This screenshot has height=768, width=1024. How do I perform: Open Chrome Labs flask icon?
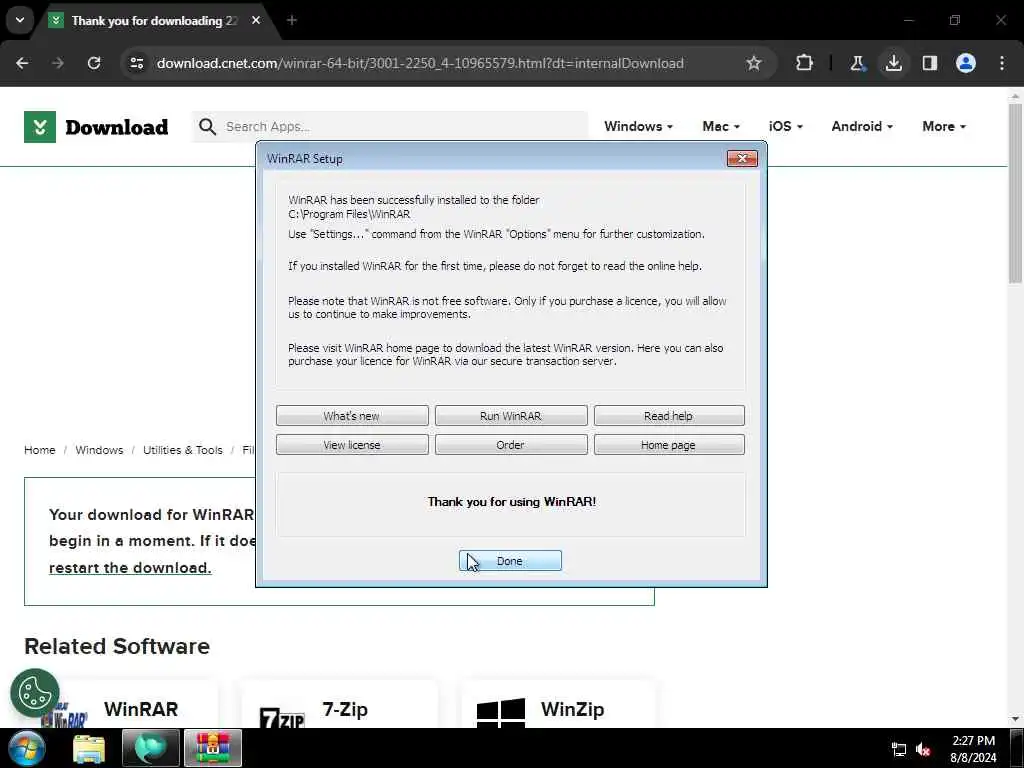(857, 63)
